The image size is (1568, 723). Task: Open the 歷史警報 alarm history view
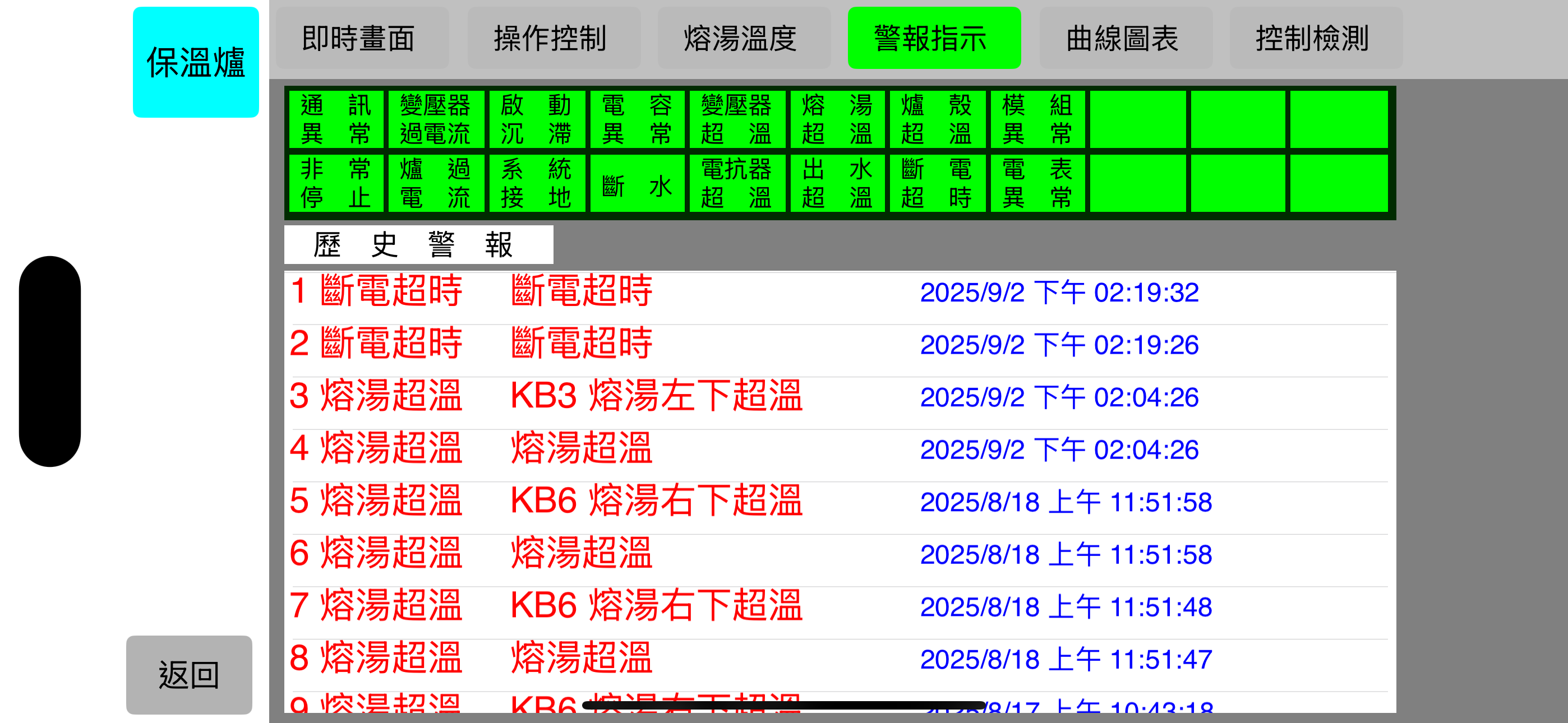pyautogui.click(x=419, y=243)
